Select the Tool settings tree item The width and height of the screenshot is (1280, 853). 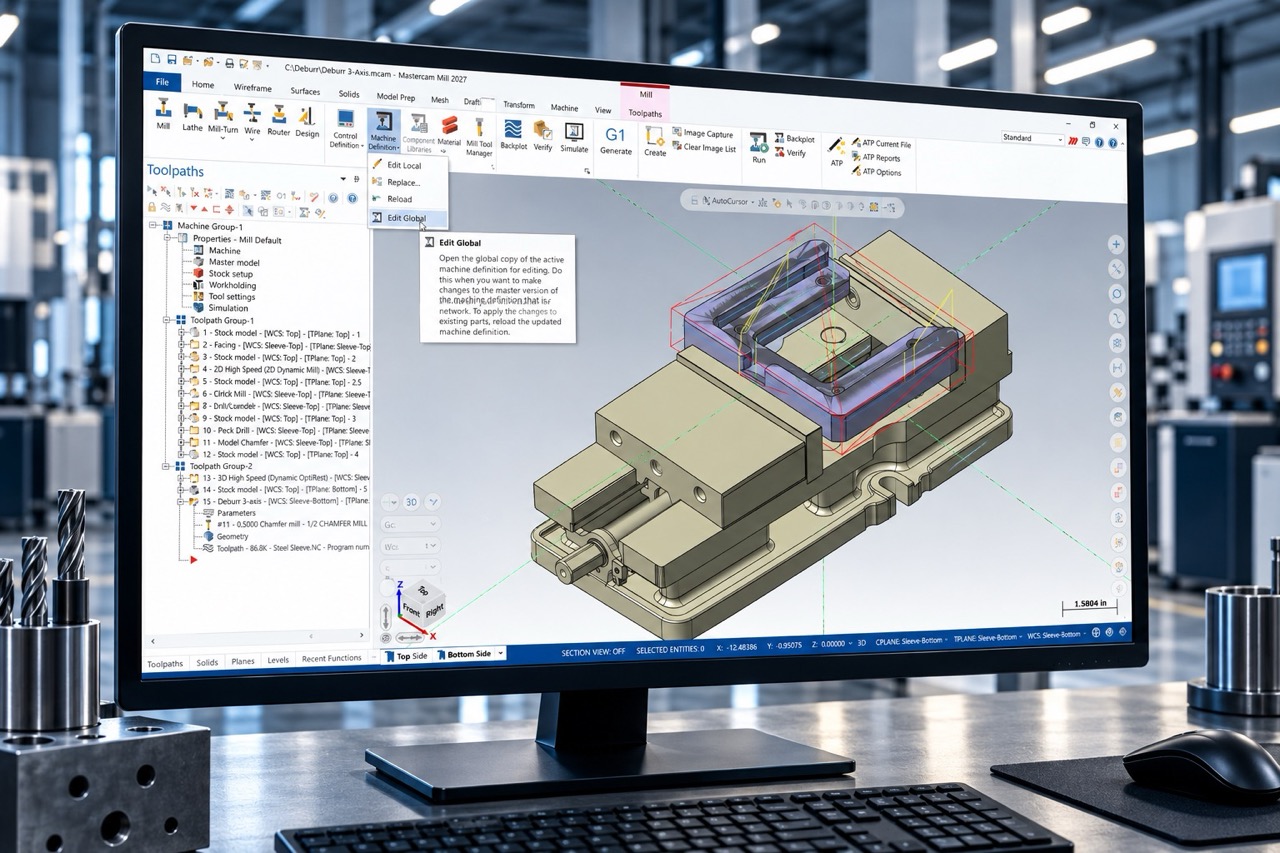pos(223,297)
